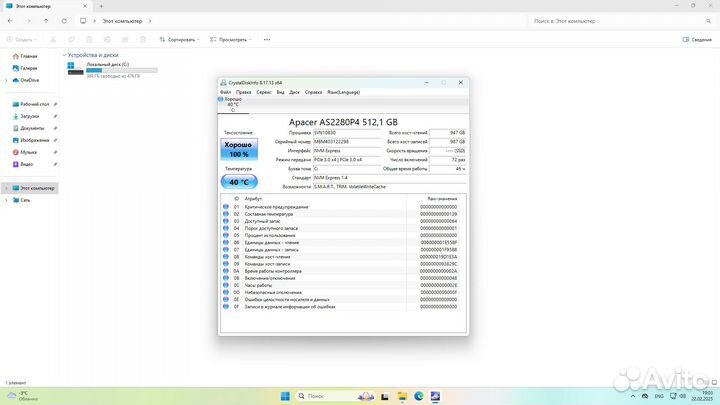Select the disk tab 'Хорошо 40 °C C:'
Screen dimensions: 720x405
coord(233,104)
